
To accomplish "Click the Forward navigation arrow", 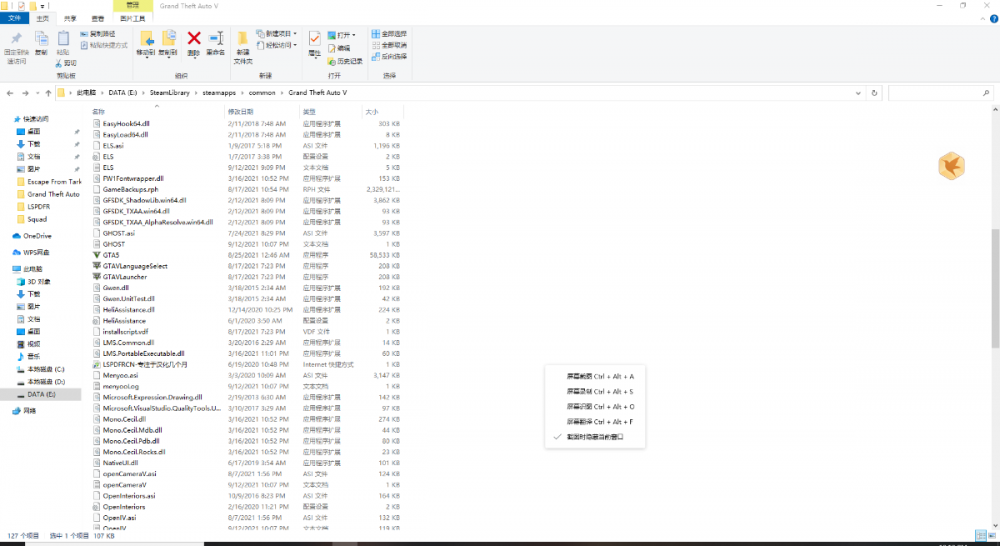I will point(25,93).
